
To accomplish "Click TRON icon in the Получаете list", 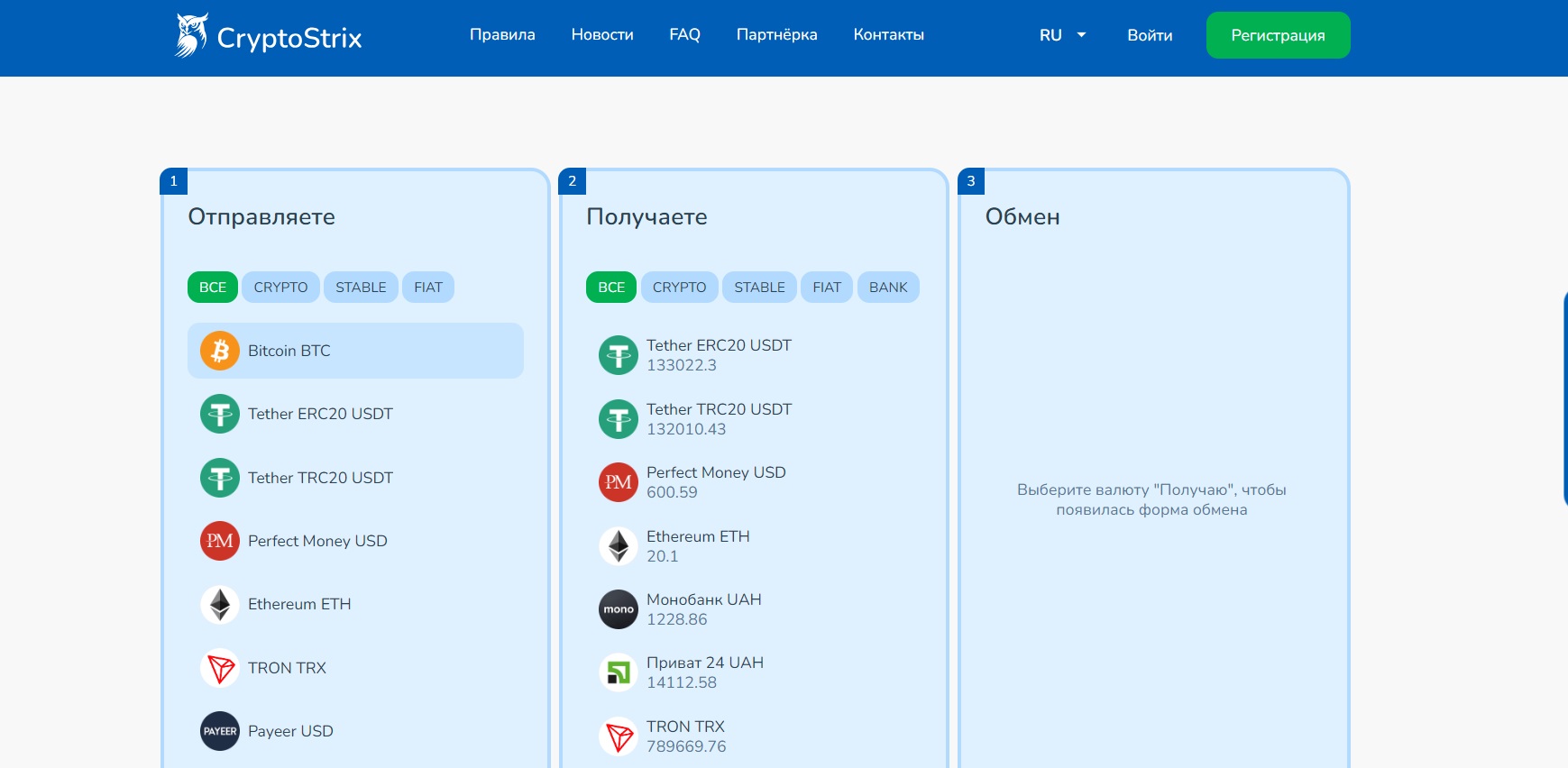I will [x=619, y=736].
